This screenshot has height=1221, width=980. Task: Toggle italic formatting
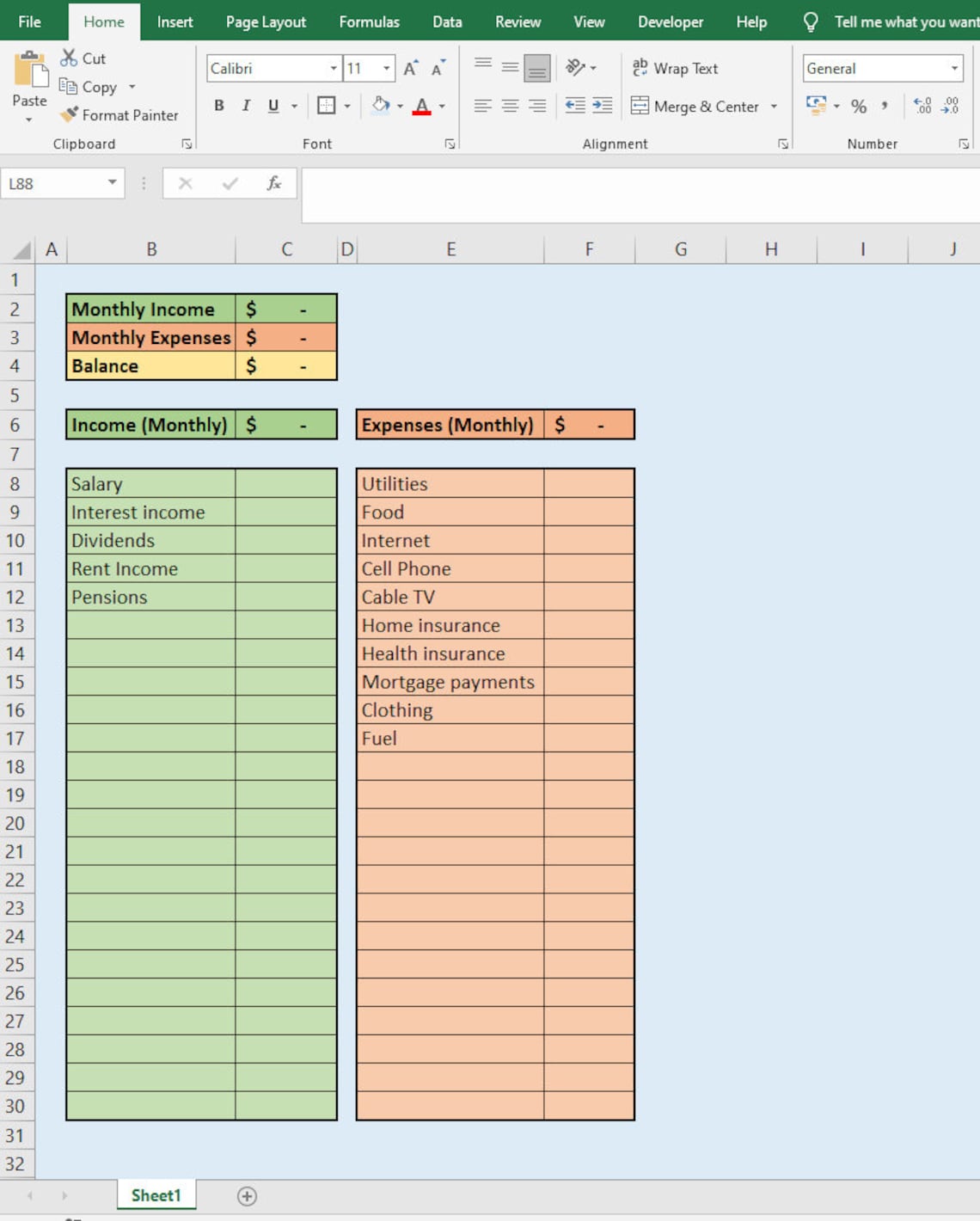pos(246,106)
